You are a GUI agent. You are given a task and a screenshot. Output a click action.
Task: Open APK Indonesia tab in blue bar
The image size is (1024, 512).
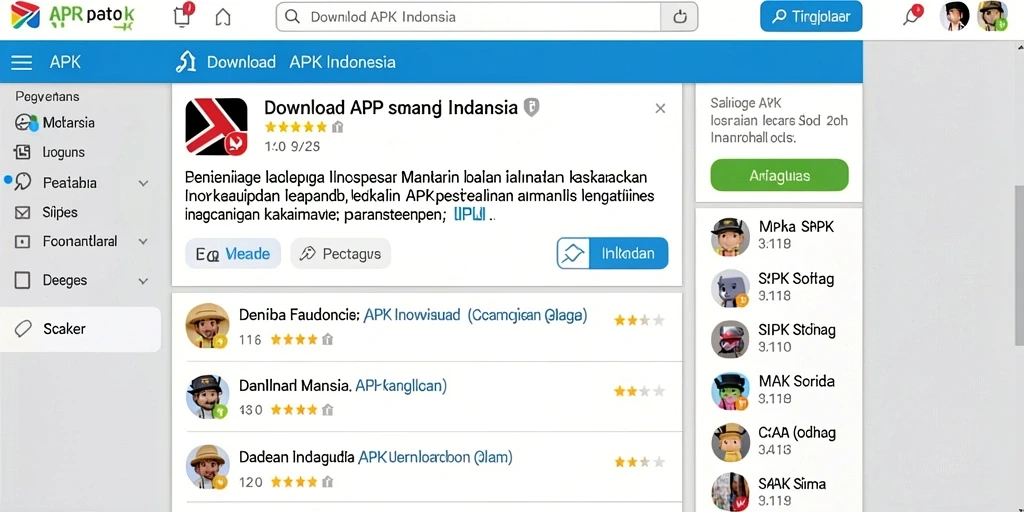342,62
